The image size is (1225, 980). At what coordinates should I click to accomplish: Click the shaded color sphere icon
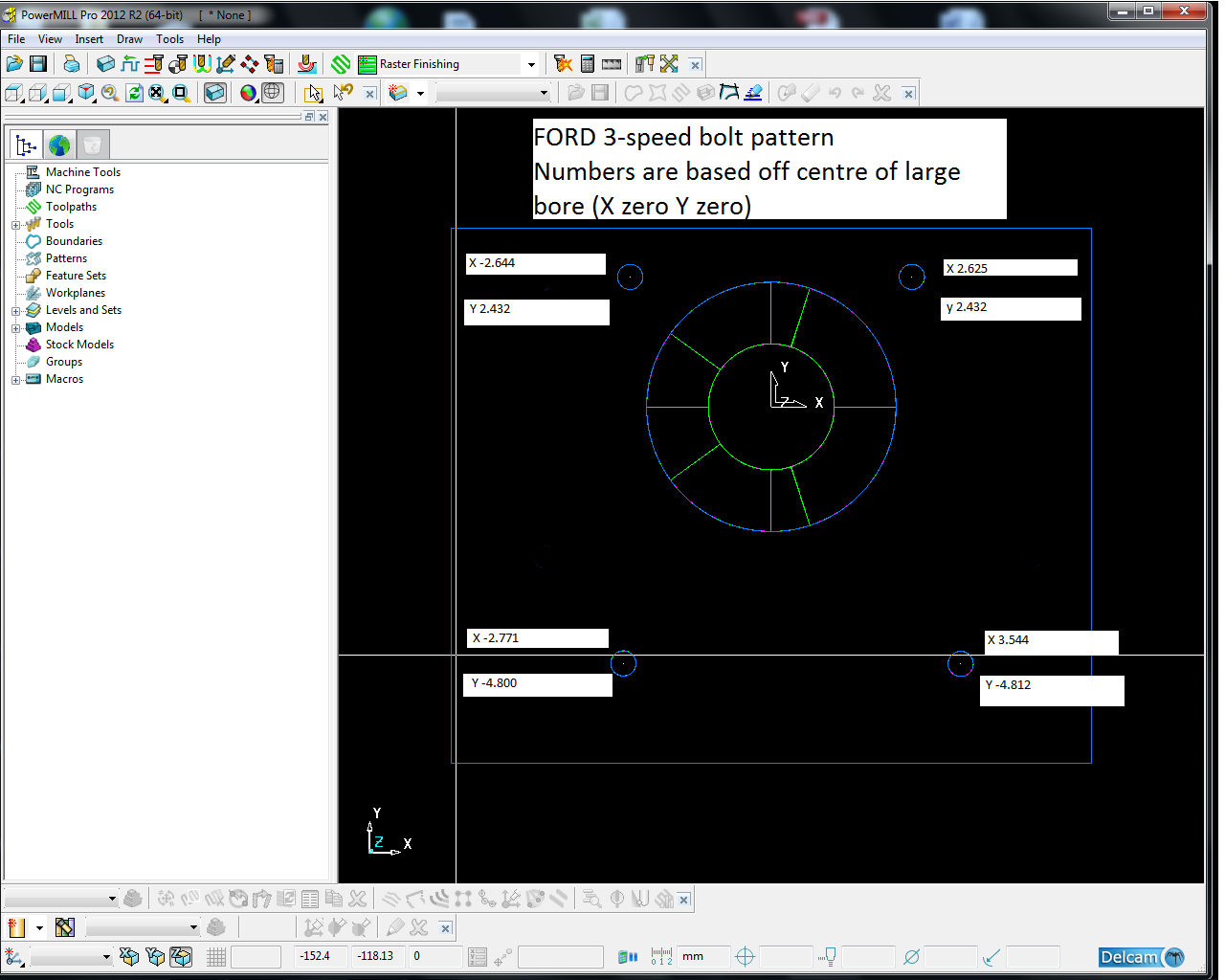(248, 93)
